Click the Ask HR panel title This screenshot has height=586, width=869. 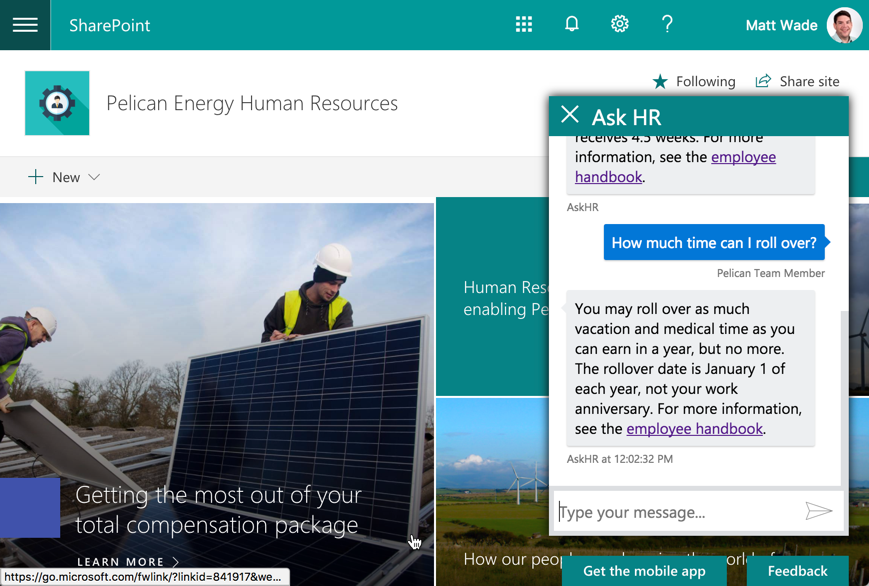[x=626, y=118]
